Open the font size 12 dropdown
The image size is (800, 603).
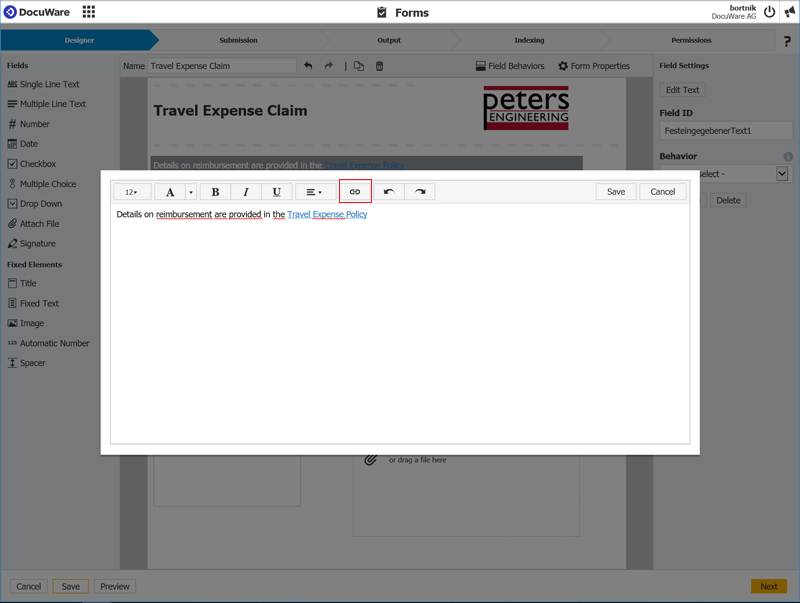tap(132, 192)
